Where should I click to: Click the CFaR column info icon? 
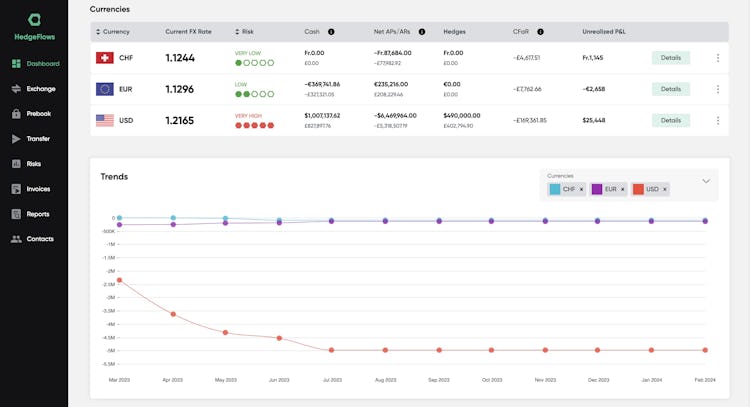click(x=540, y=32)
